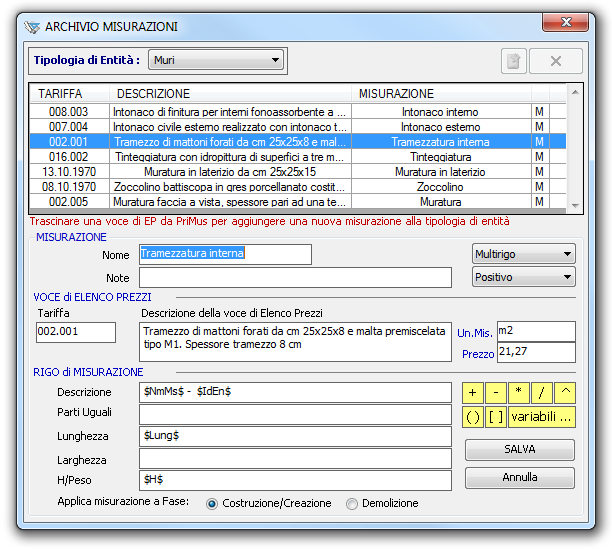Insert round parentheses

(x=473, y=417)
